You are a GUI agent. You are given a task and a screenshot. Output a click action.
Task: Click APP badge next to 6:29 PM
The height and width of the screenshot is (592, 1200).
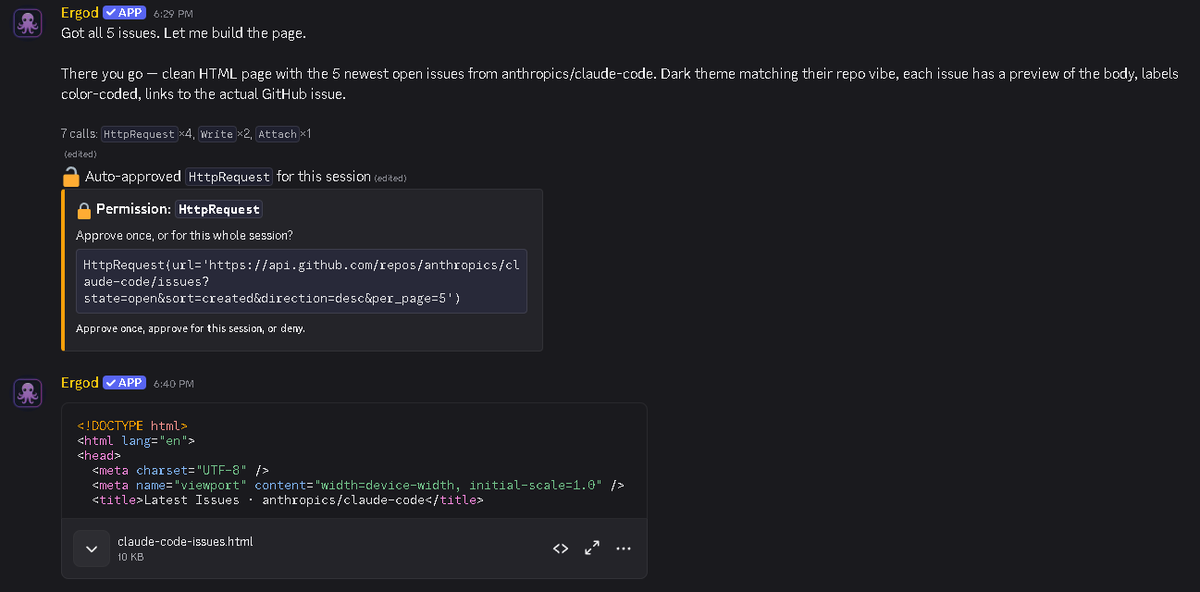click(125, 13)
